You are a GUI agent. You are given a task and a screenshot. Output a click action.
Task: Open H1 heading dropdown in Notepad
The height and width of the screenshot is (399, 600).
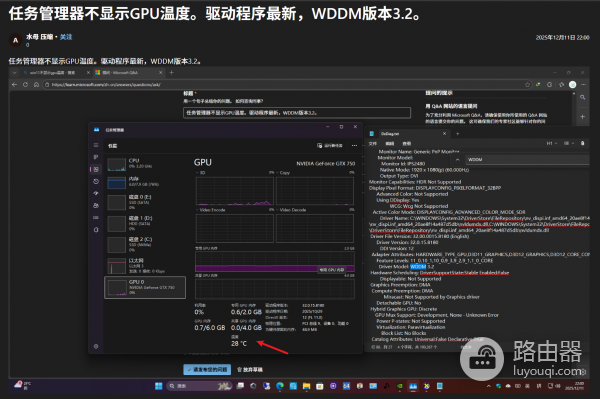tap(551, 143)
